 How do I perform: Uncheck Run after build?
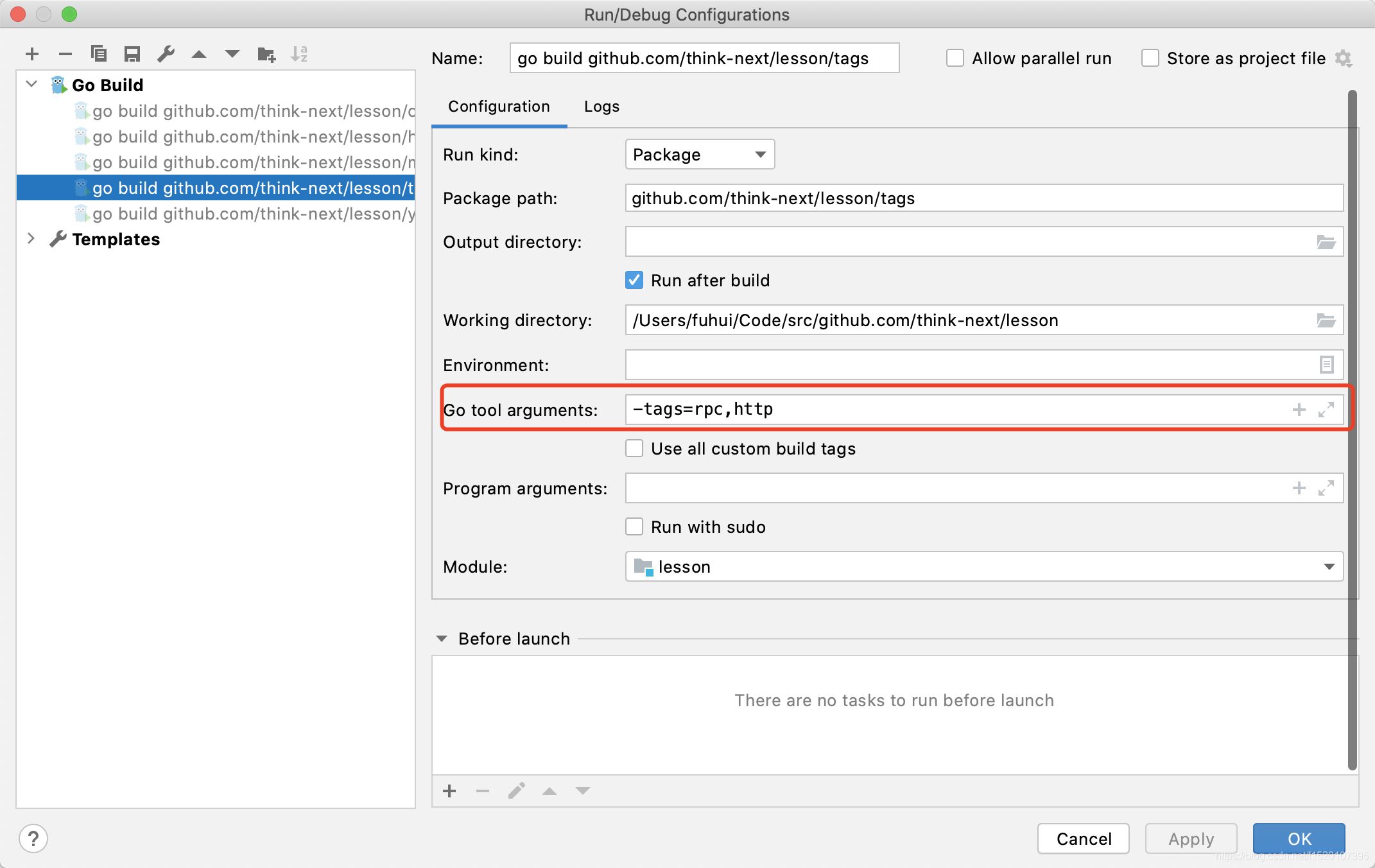click(634, 280)
